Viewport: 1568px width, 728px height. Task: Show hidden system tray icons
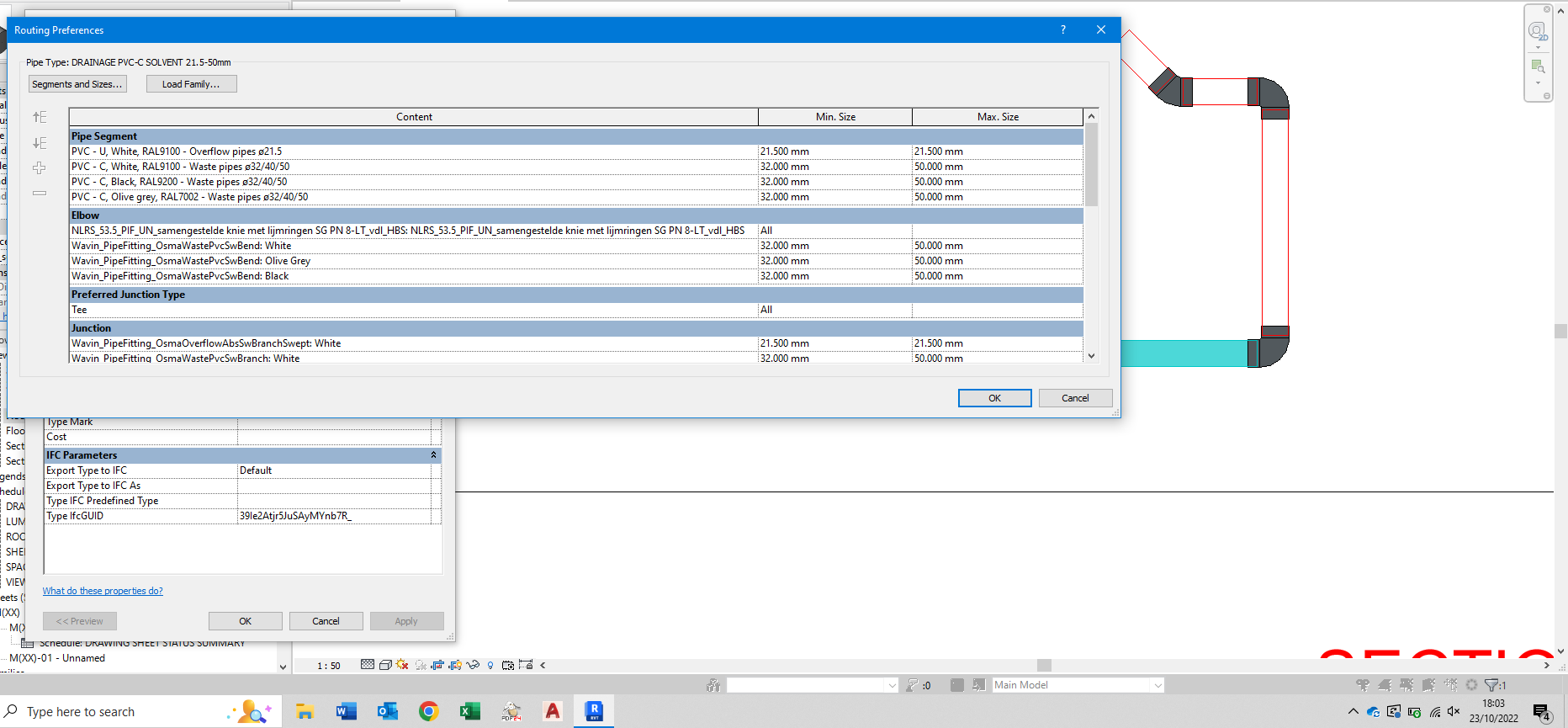tap(1353, 711)
